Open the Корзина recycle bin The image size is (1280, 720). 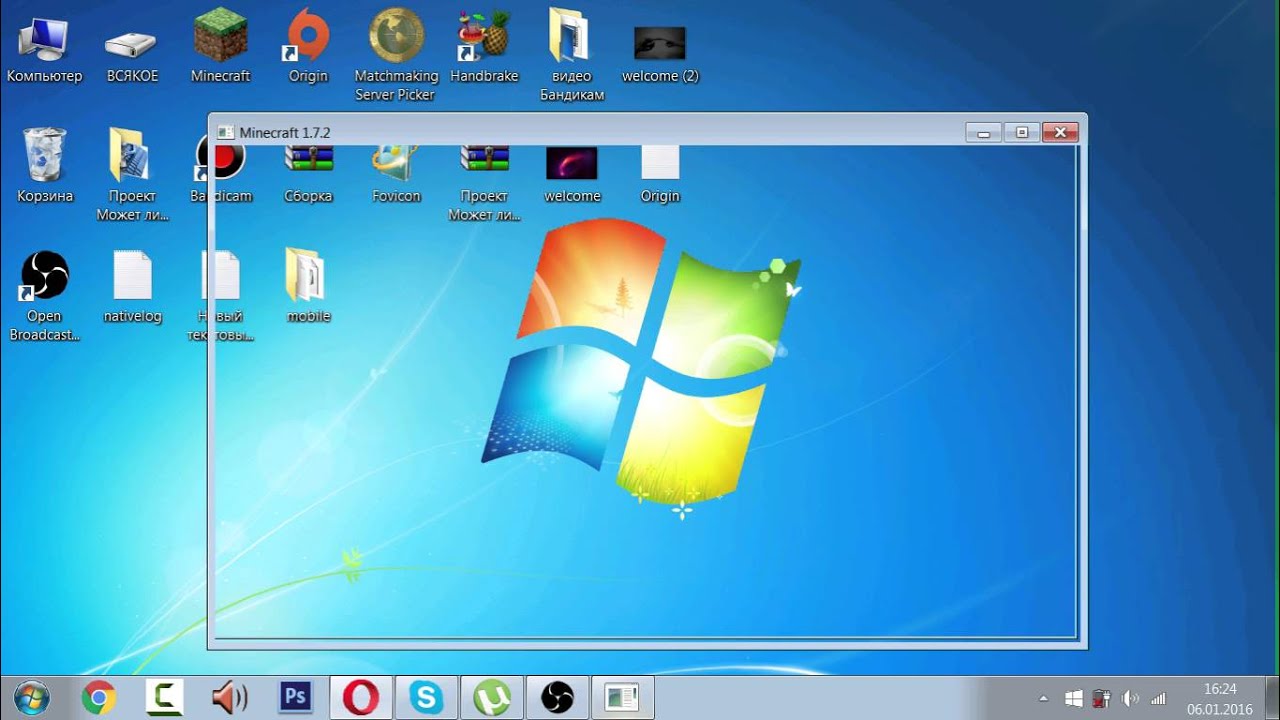(x=45, y=165)
